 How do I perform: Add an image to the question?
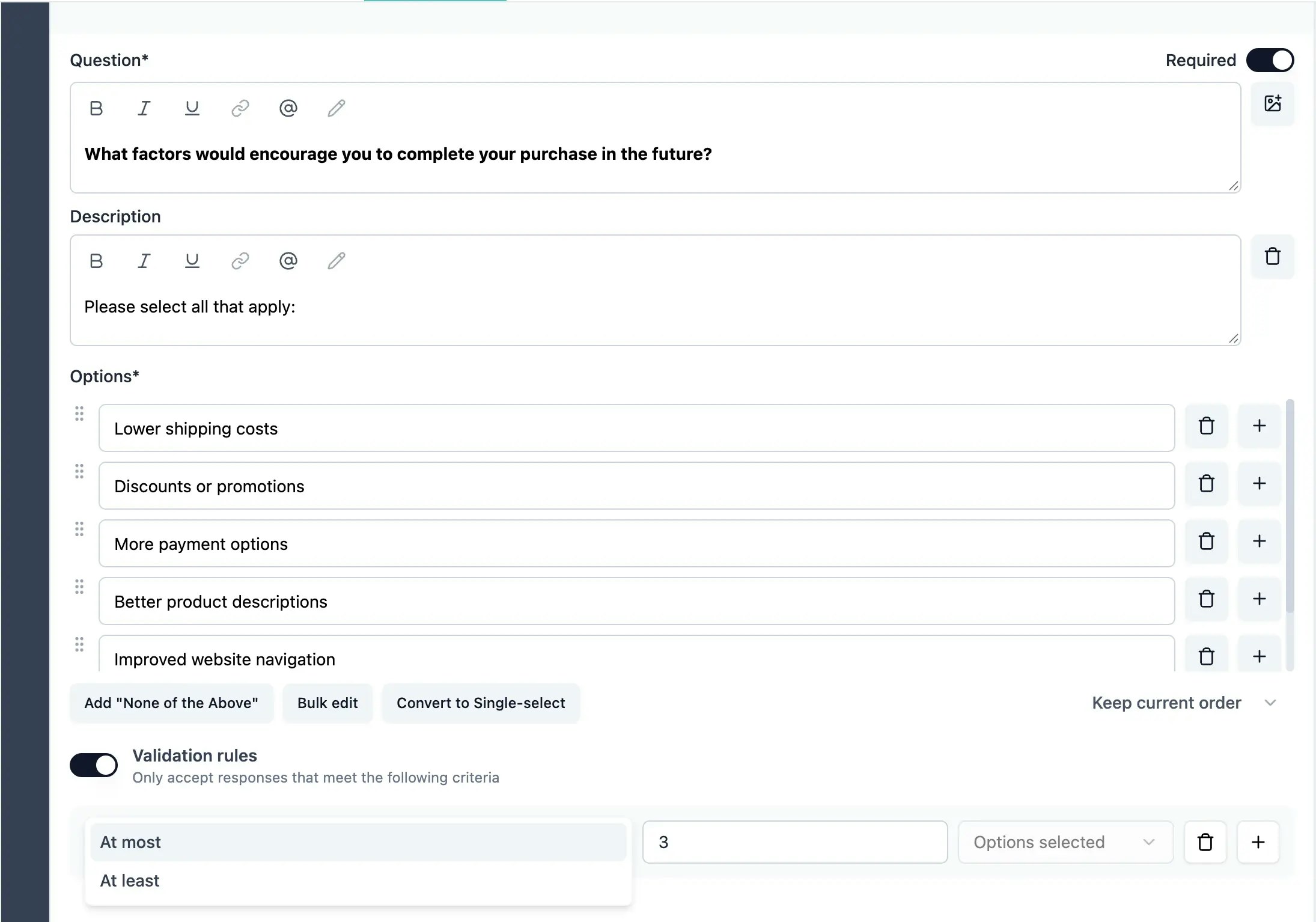coord(1273,103)
